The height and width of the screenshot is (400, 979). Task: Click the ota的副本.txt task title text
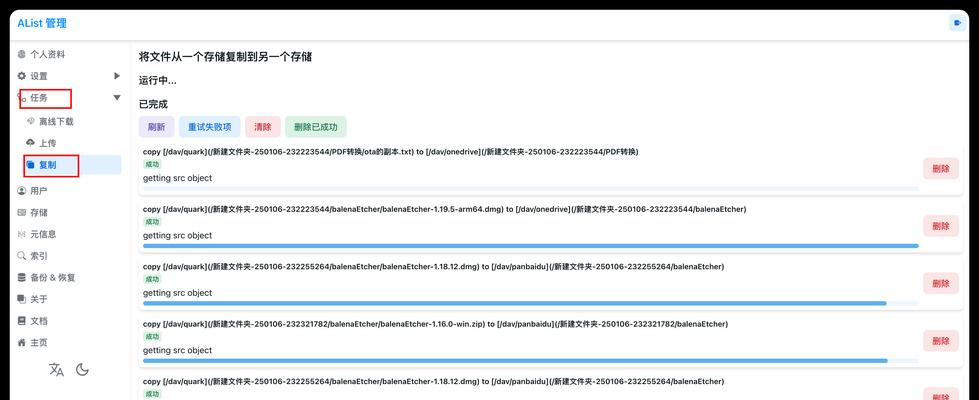point(390,152)
